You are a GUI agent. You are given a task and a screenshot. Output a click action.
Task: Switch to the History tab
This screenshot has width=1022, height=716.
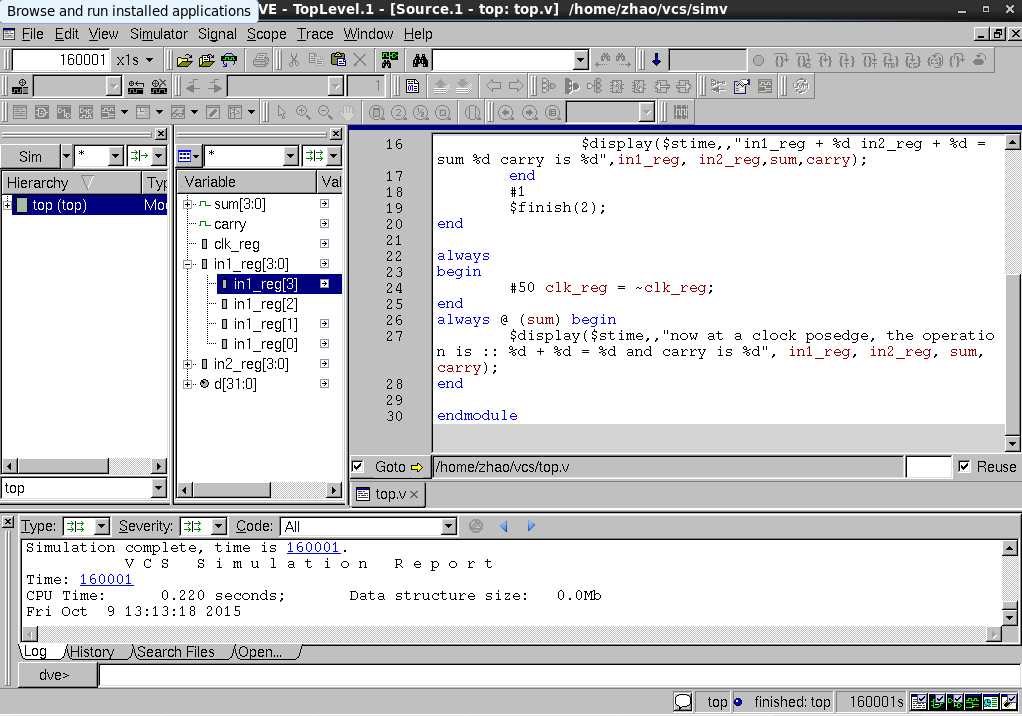pos(92,652)
